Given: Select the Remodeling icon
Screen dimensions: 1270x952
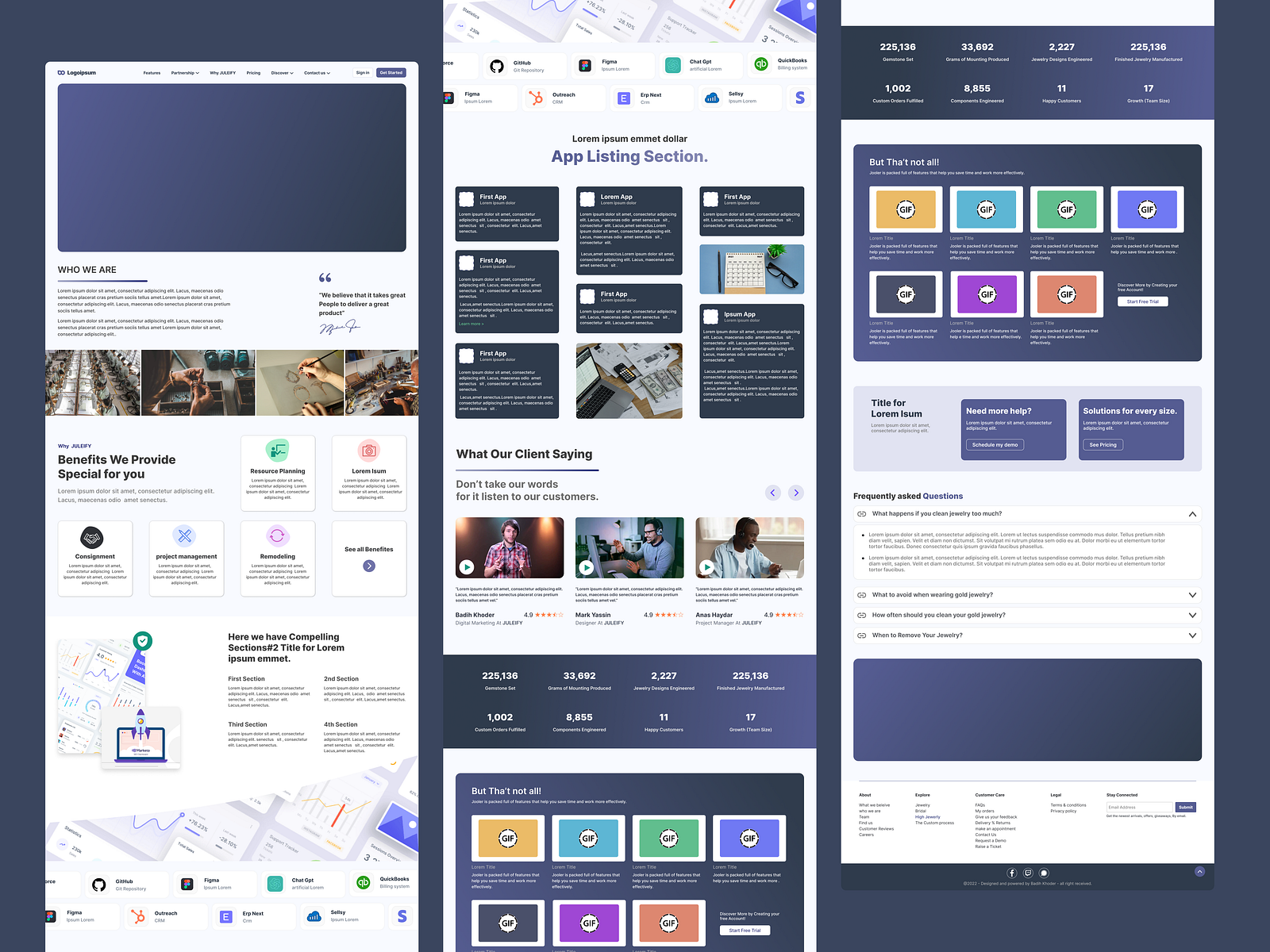Looking at the screenshot, I should [278, 535].
